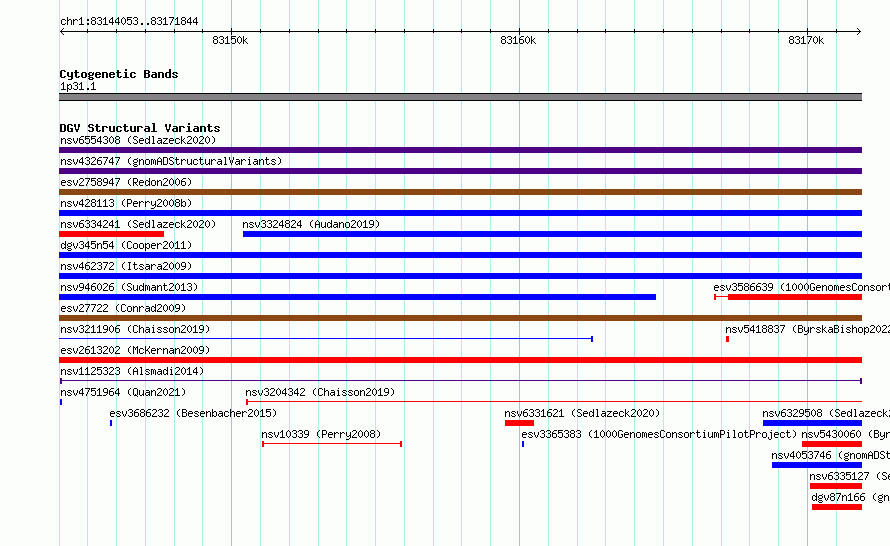890x546 pixels.
Task: Click the 83160k ruler tick label
Action: pyautogui.click(x=518, y=40)
